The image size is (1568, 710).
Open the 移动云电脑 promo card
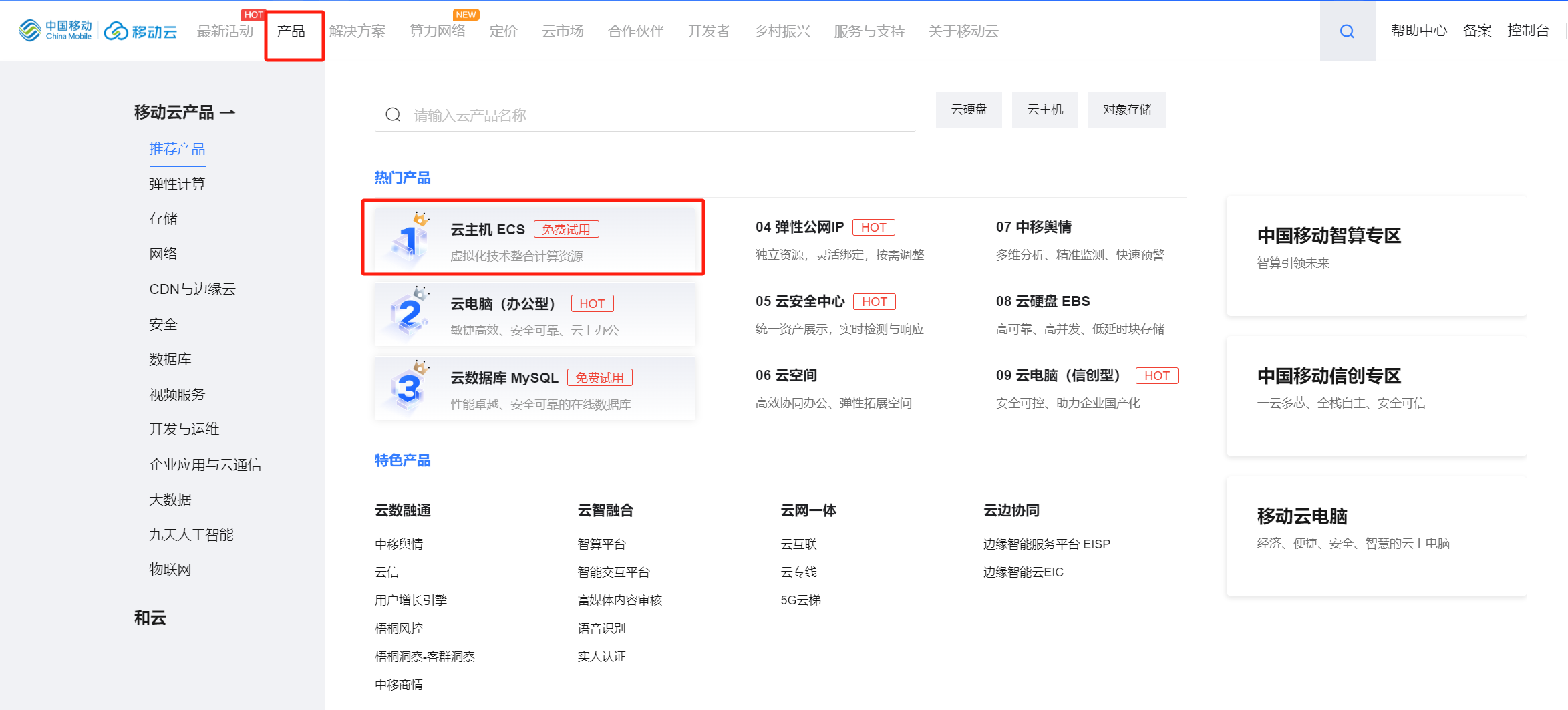(x=1376, y=536)
